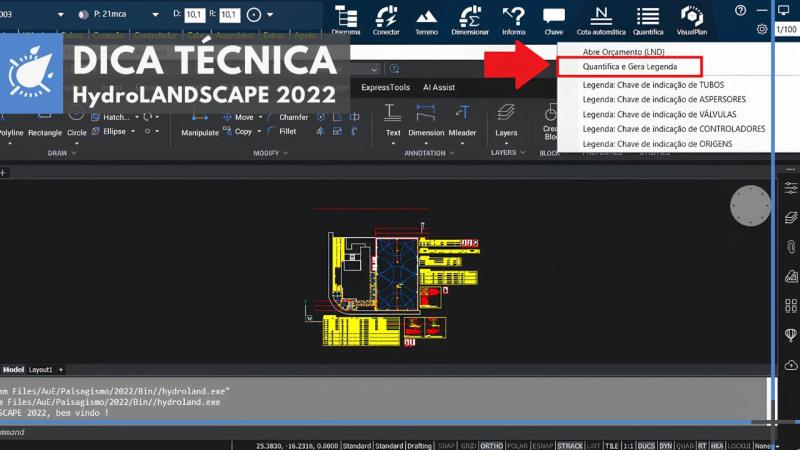Viewport: 800px width, 450px height.
Task: Select Legenda: Chave de indicação de VÁLVULAS
Action: [x=659, y=114]
